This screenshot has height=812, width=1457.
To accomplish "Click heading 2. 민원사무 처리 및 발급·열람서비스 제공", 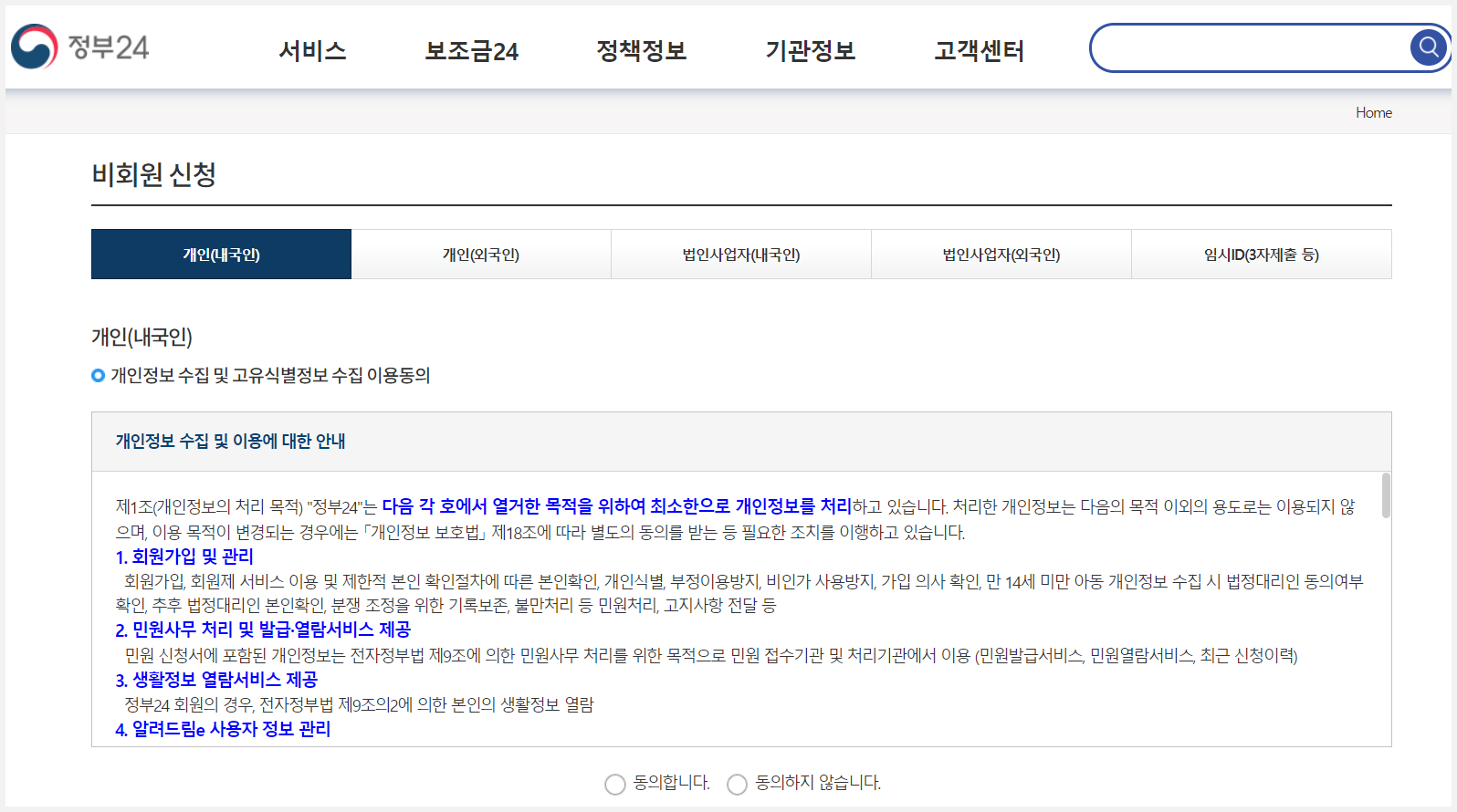I will pyautogui.click(x=263, y=630).
